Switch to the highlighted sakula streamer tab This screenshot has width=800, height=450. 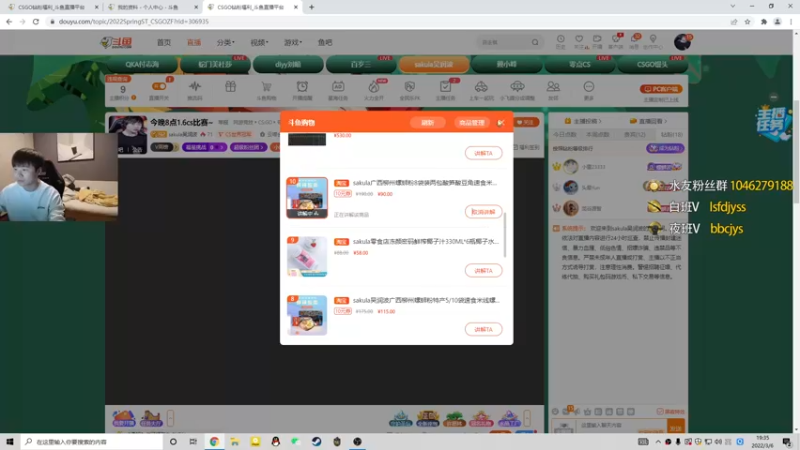434,65
